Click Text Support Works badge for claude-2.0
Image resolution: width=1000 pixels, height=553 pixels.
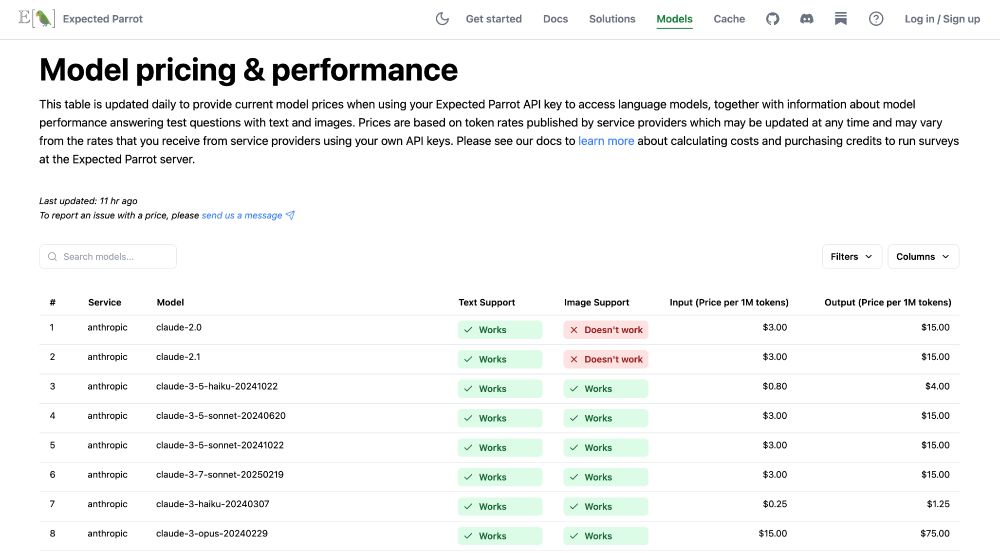(500, 330)
